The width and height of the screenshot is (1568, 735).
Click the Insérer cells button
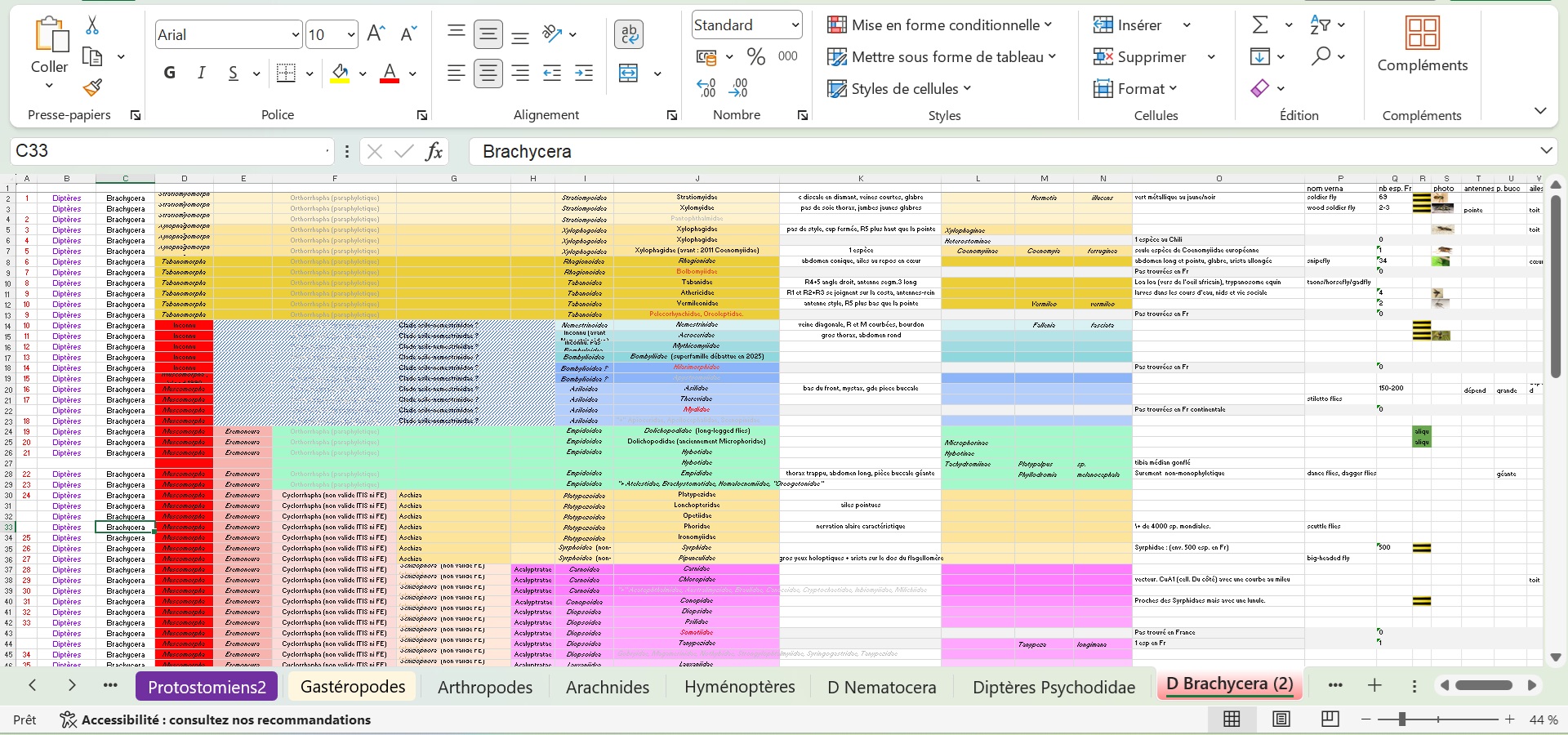click(1128, 24)
